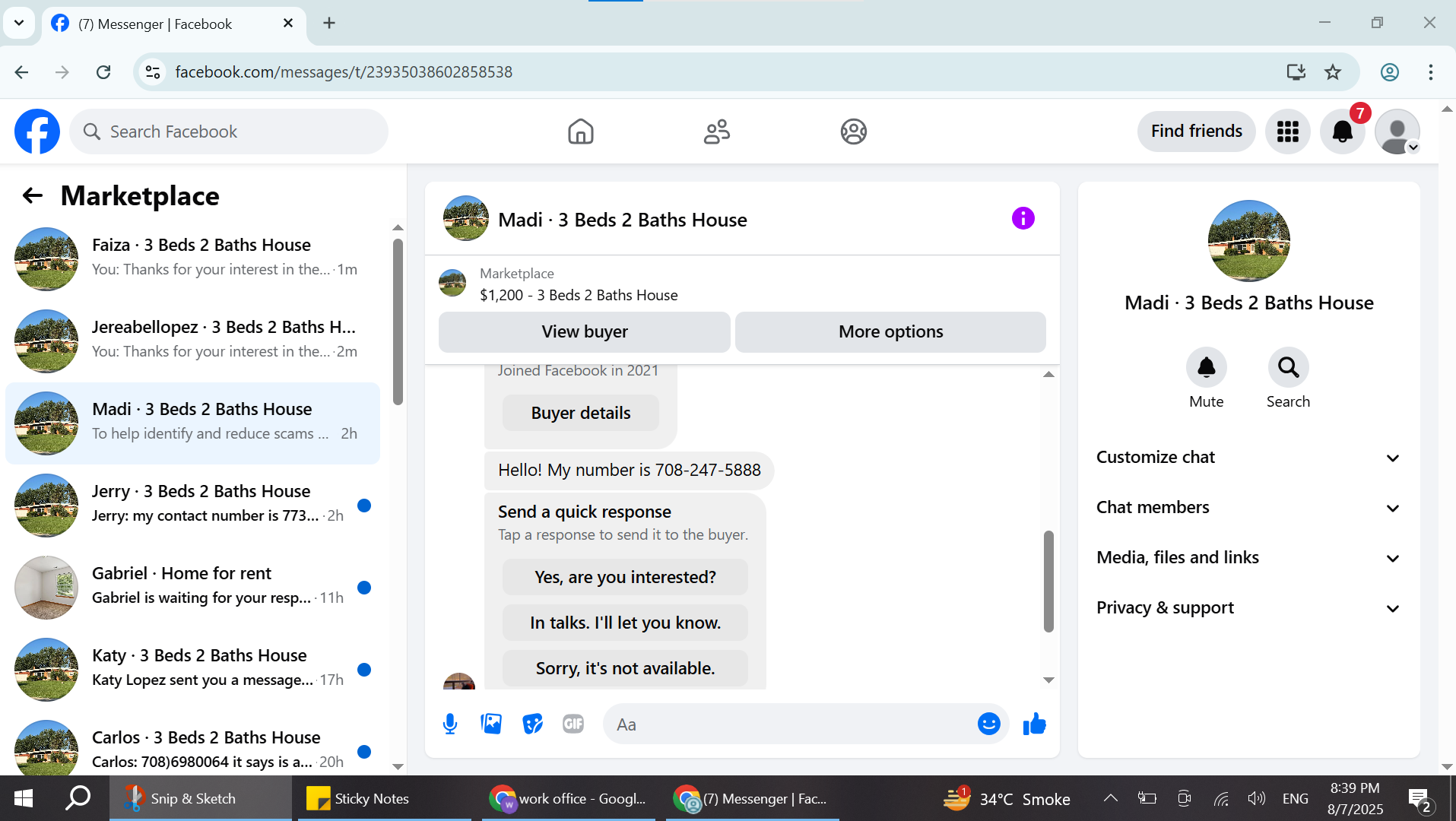The height and width of the screenshot is (821, 1456).
Task: Open conversation information purple icon
Action: (x=1023, y=219)
